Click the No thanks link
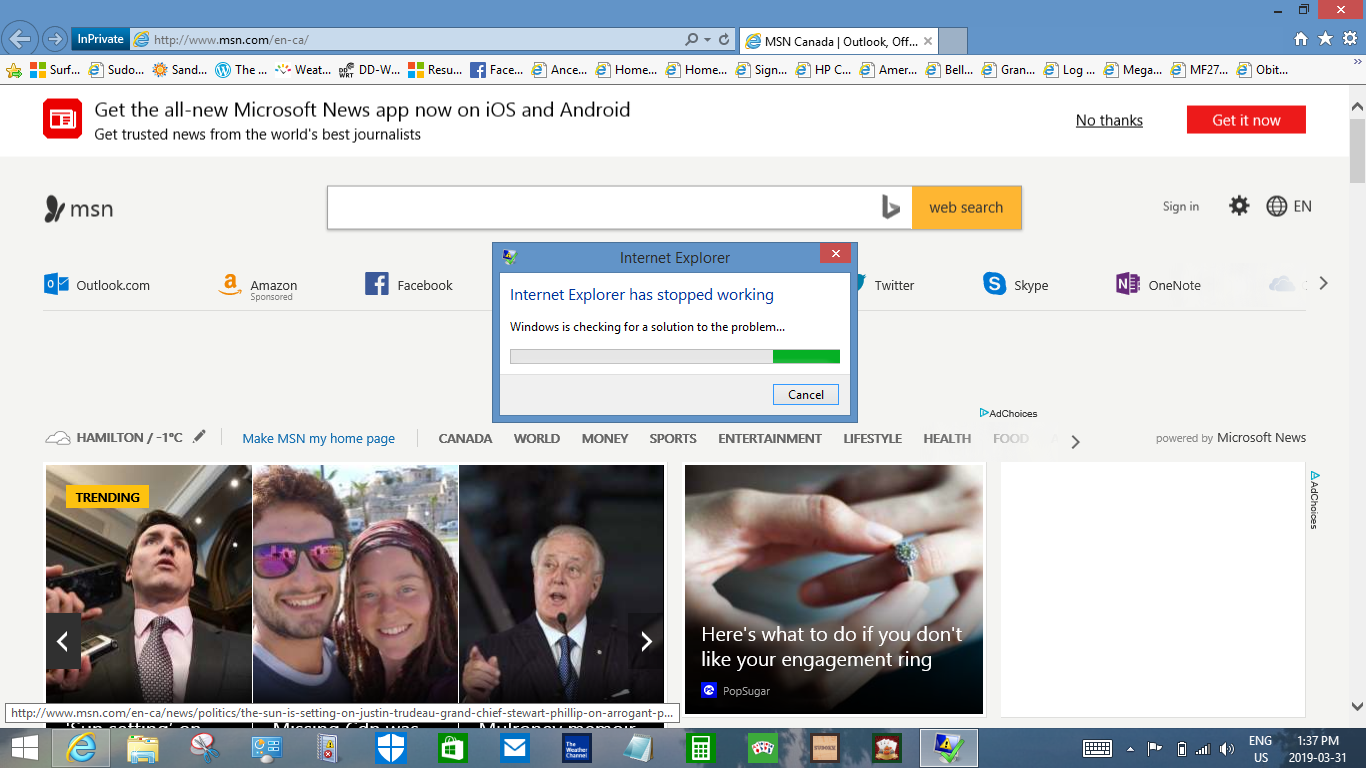1366x768 pixels. coord(1109,120)
